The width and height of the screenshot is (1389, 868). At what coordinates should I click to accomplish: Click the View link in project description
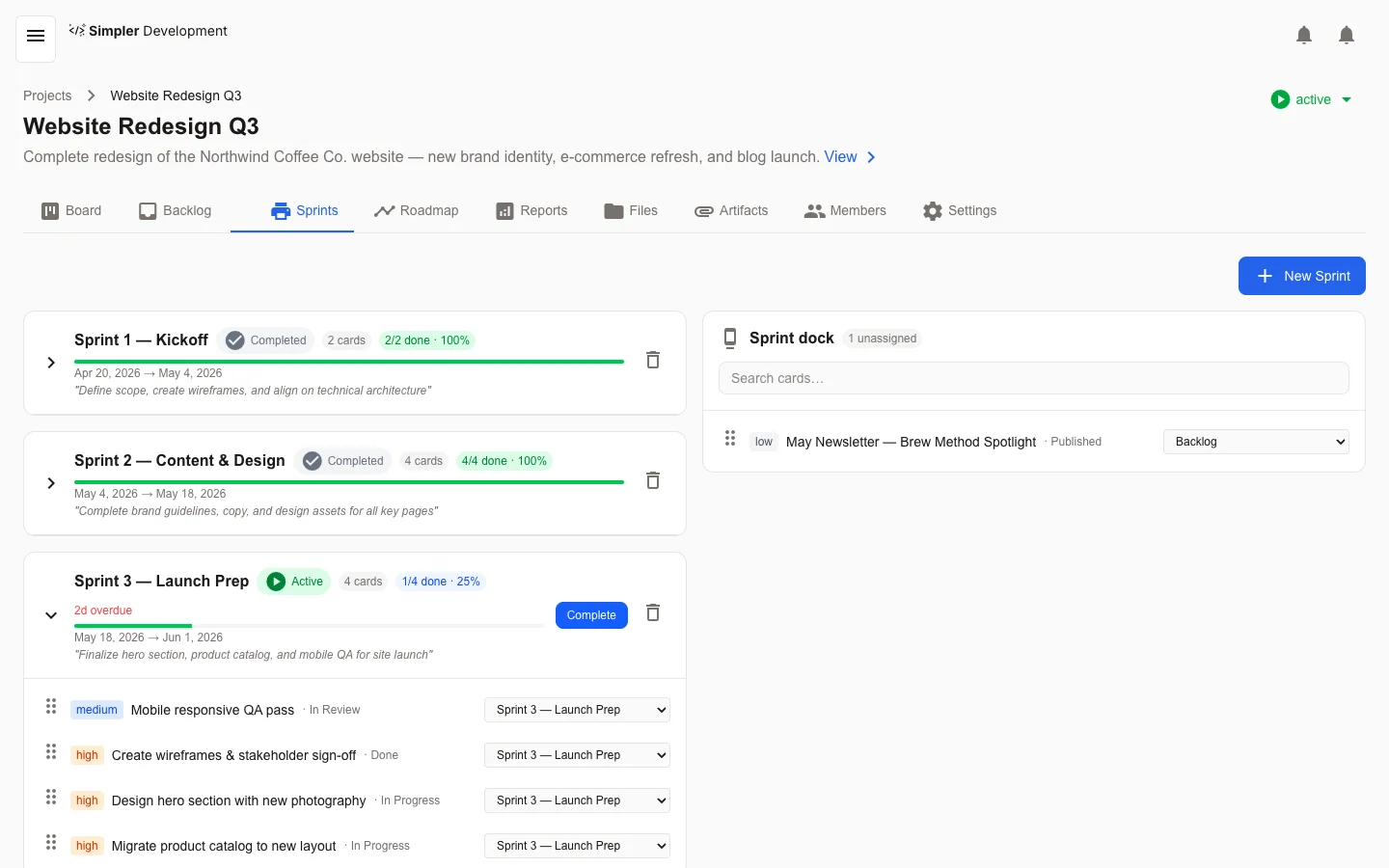coord(840,157)
